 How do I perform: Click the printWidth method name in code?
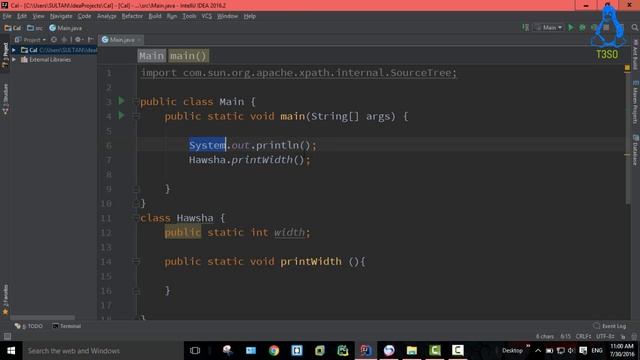click(x=311, y=261)
